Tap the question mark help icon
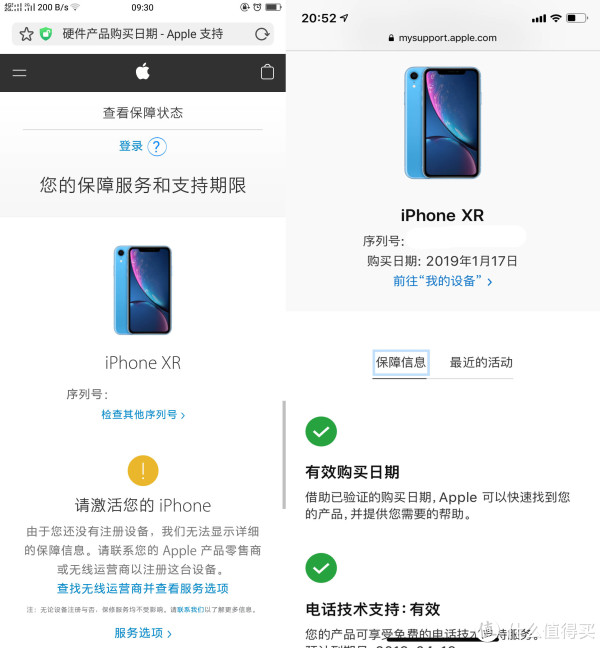Screen dimensions: 600x648 tap(157, 146)
